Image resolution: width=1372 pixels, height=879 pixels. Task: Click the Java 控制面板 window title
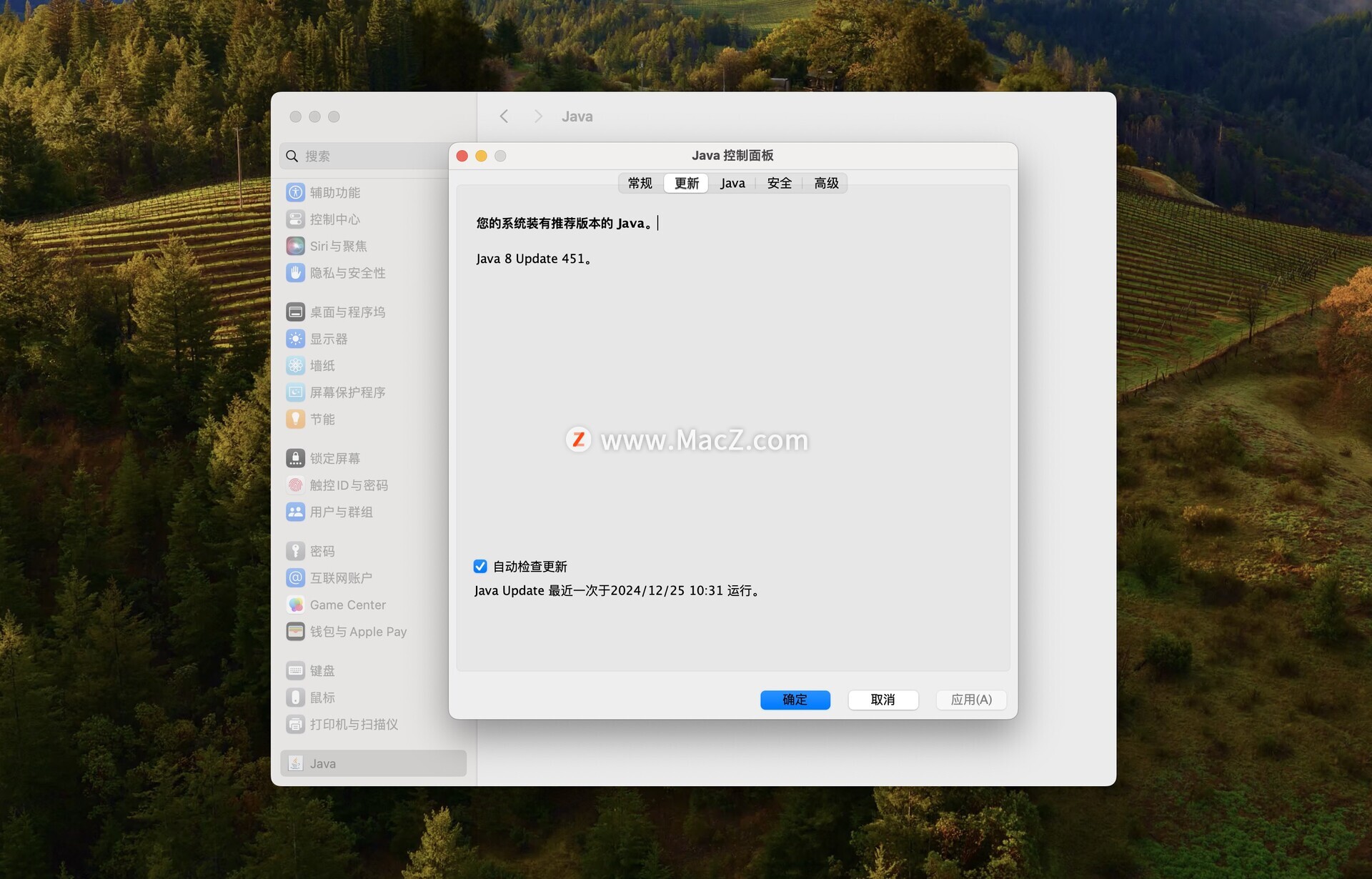pos(732,156)
